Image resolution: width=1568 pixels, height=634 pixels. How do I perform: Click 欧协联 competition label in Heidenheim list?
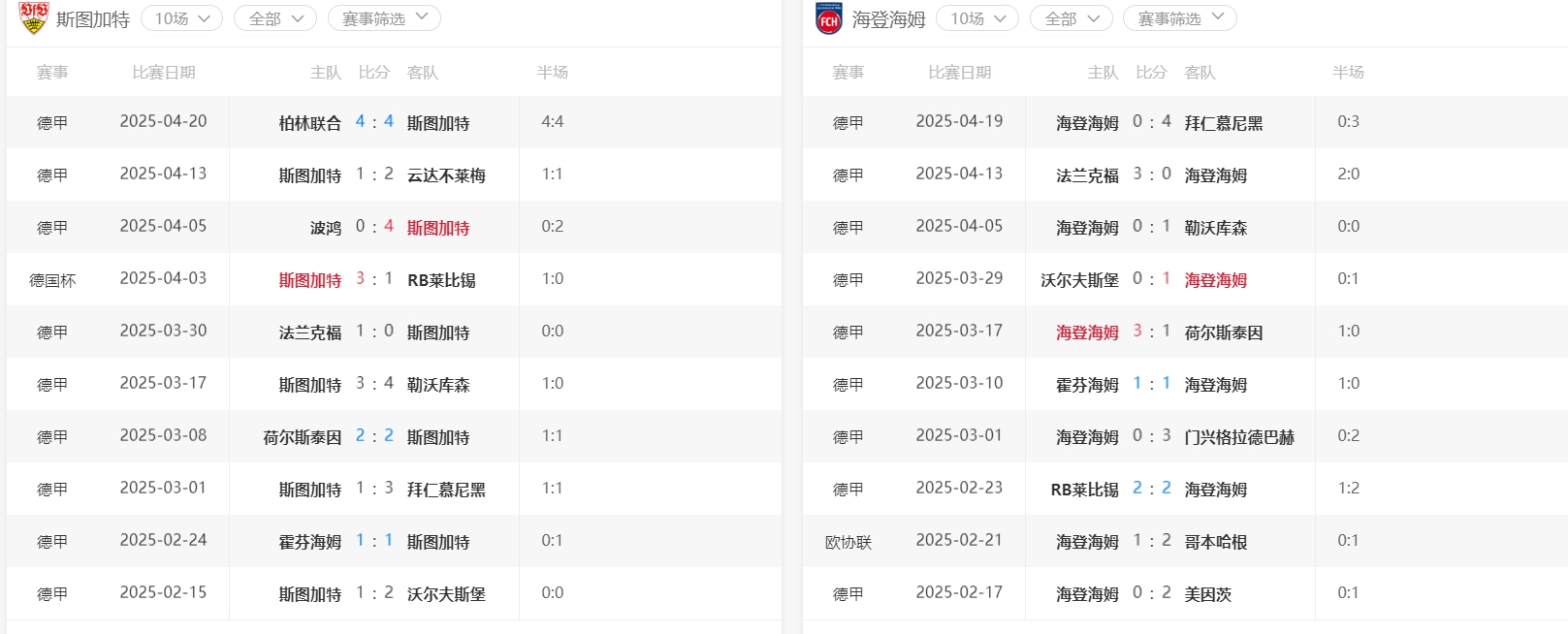[848, 542]
